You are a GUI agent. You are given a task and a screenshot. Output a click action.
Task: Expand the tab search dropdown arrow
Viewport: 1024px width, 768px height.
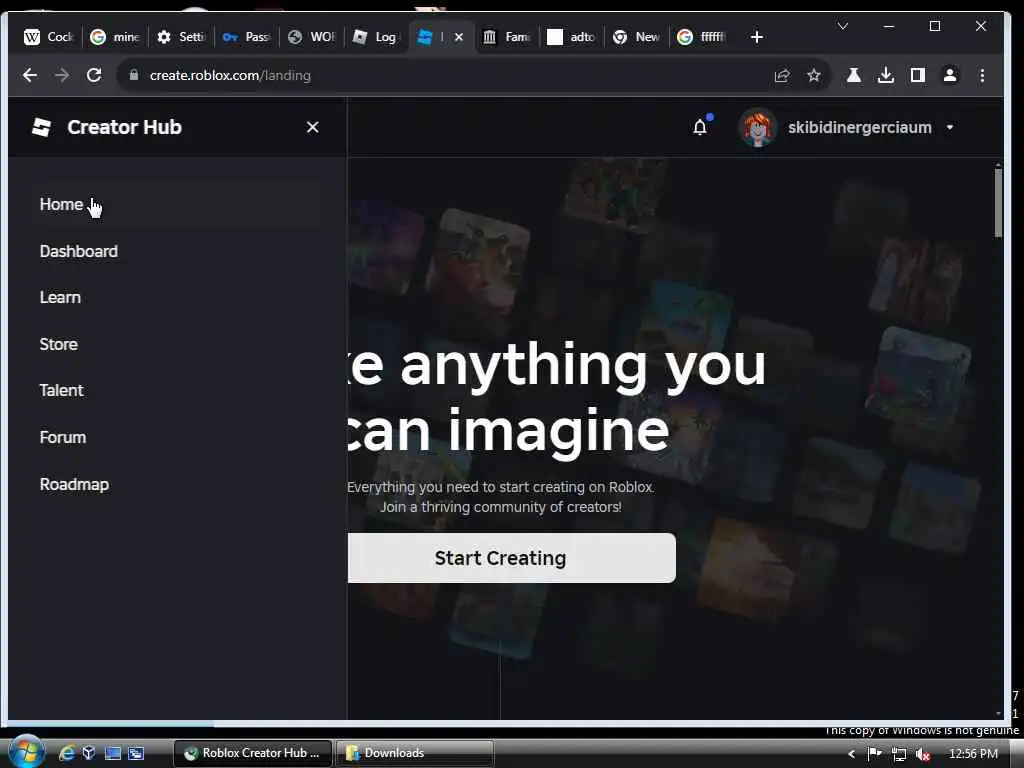pyautogui.click(x=843, y=26)
